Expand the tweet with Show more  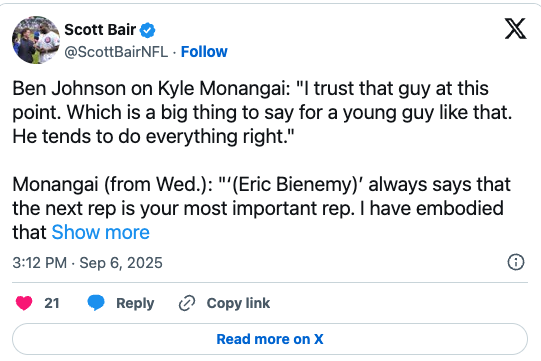[x=100, y=232]
